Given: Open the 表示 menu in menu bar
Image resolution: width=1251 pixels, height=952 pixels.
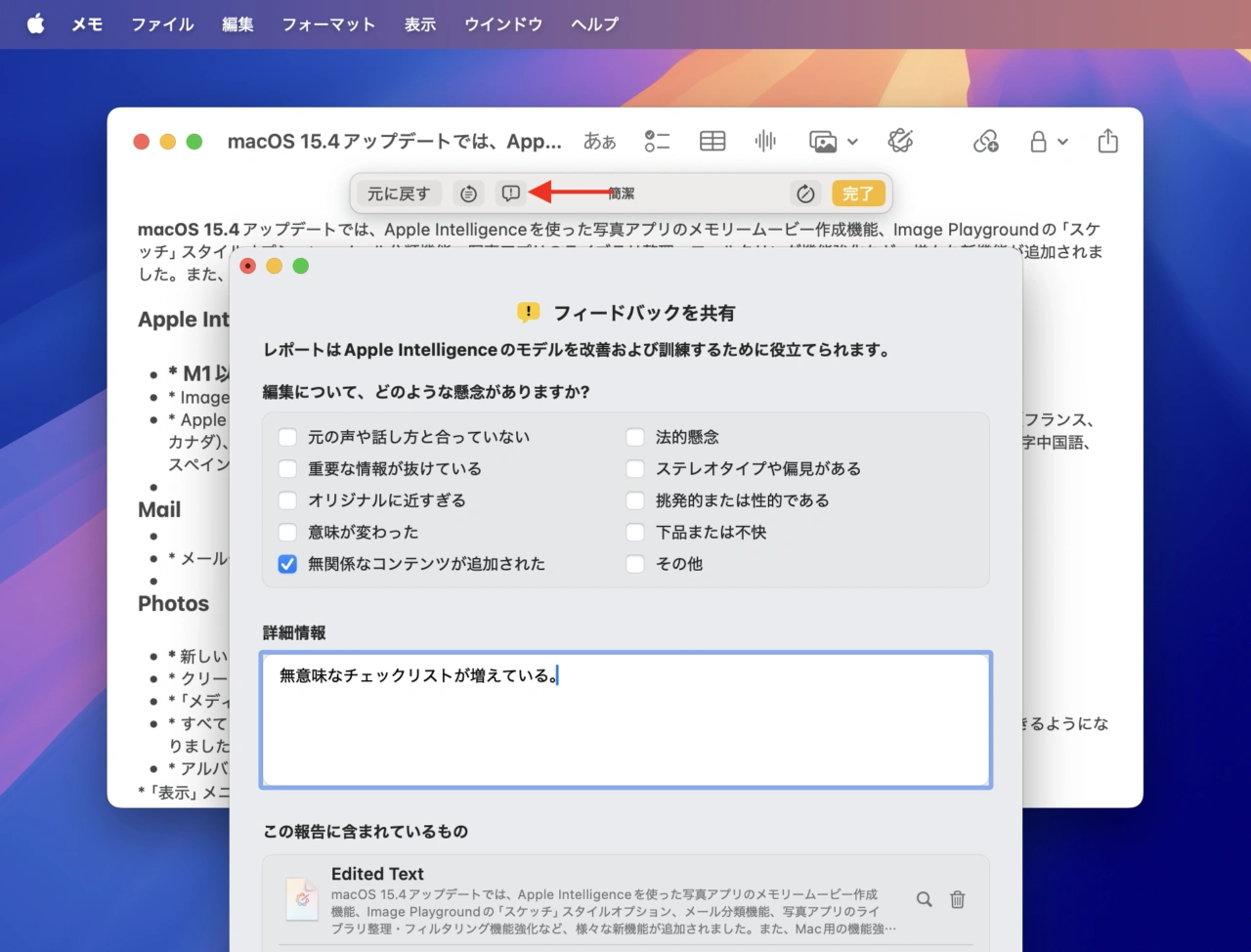Looking at the screenshot, I should pos(420,24).
